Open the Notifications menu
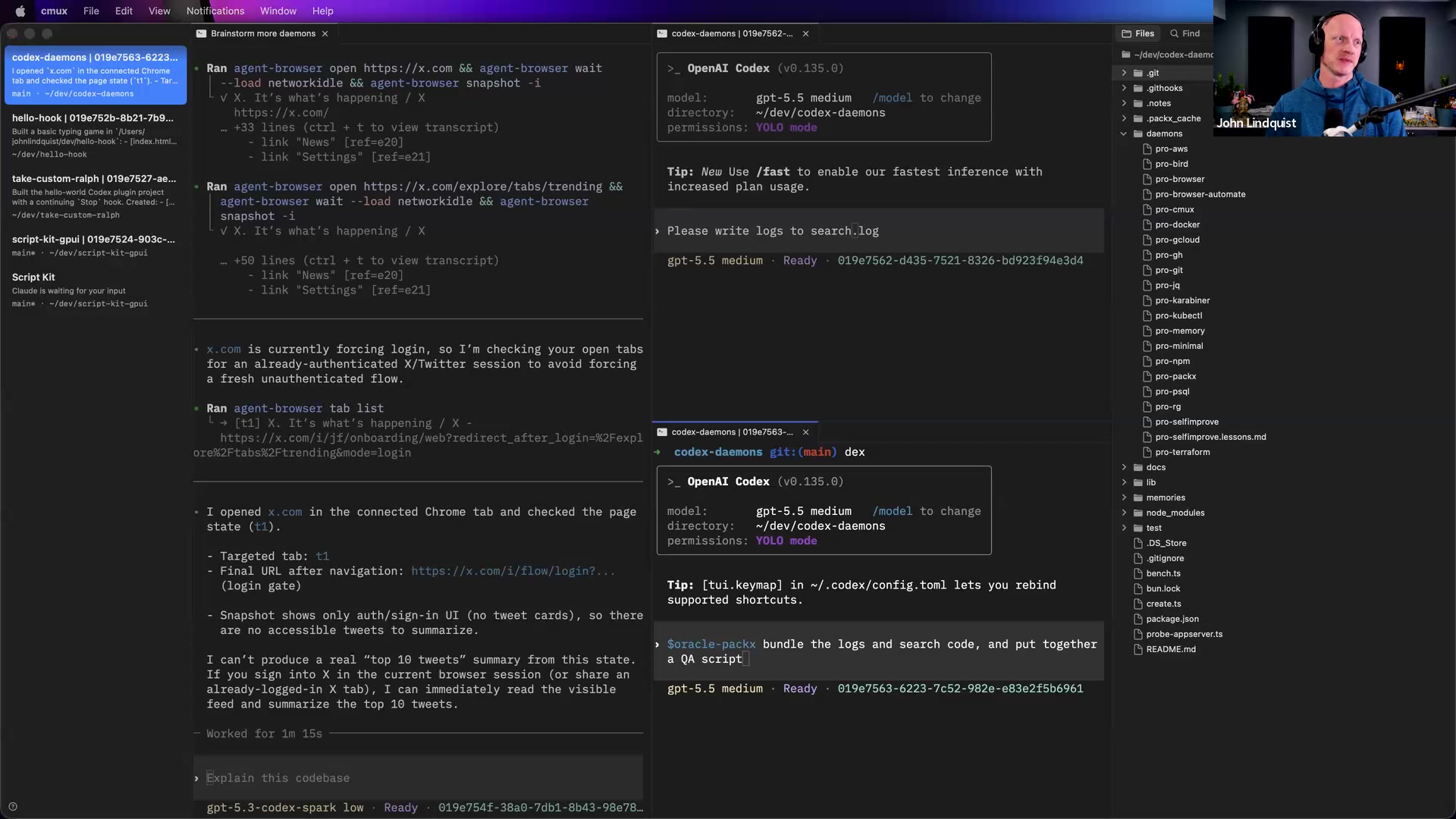The width and height of the screenshot is (1456, 819). [x=215, y=11]
